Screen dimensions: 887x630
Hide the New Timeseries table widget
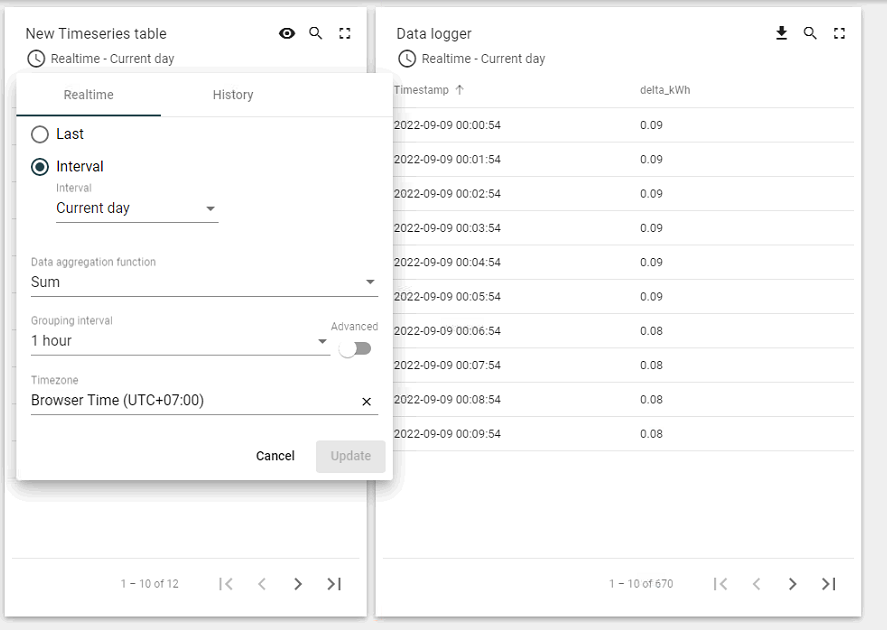287,33
